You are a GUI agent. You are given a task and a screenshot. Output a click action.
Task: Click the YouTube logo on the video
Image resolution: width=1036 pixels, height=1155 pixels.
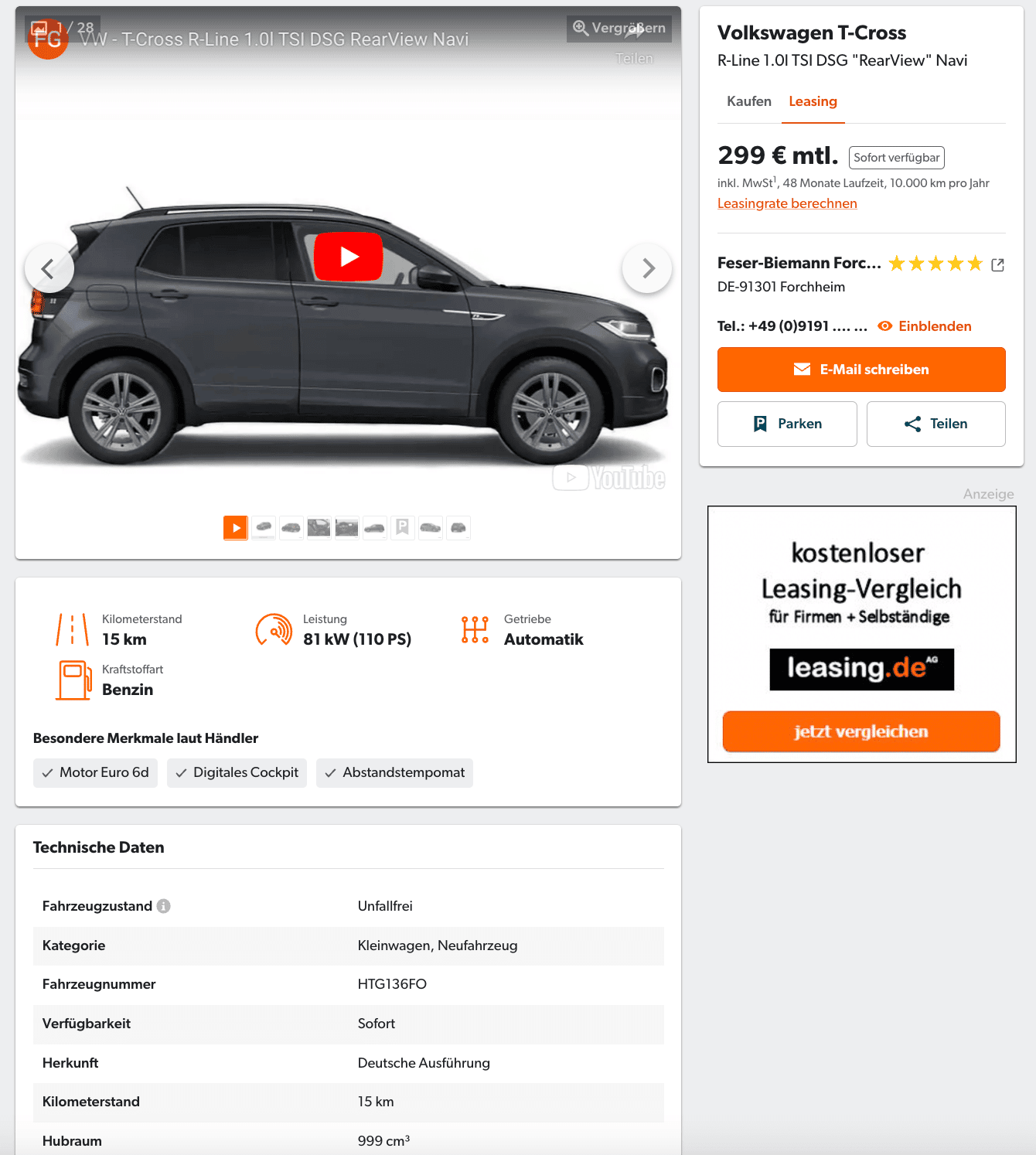[609, 478]
